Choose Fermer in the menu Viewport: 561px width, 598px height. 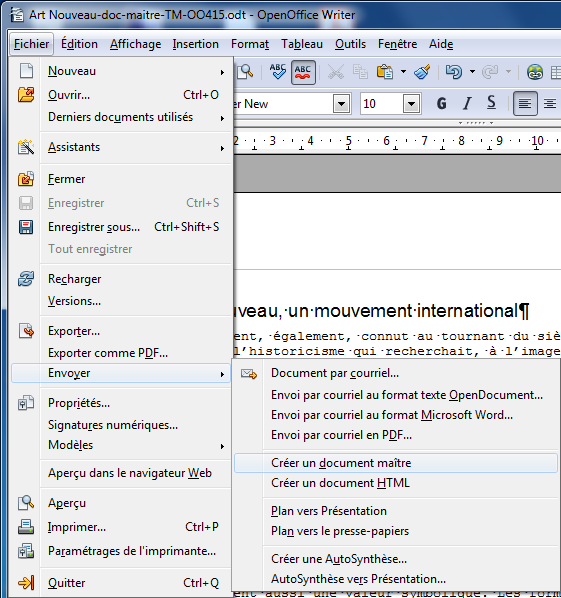121,179
